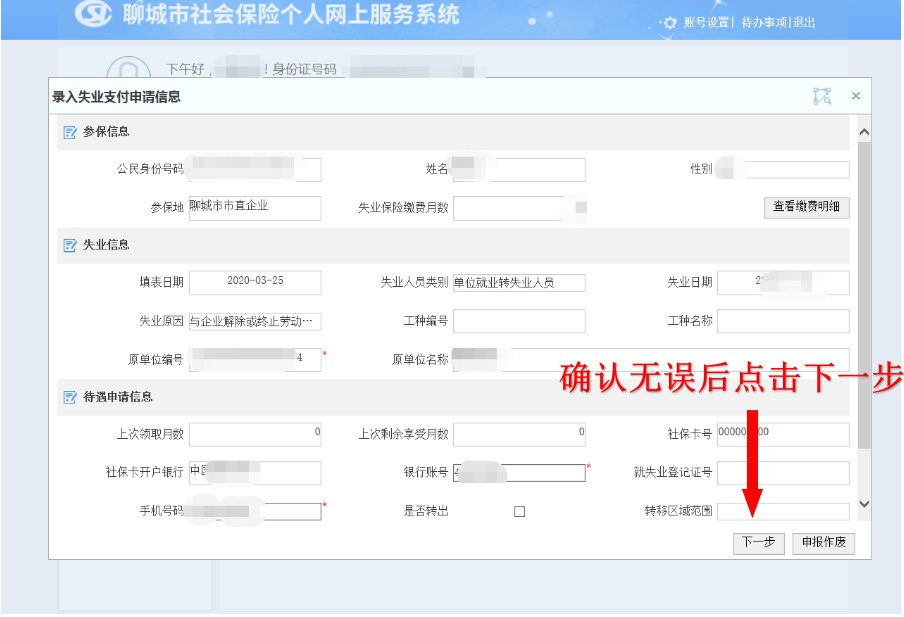
Task: Click the 失业信息 section icon
Action: (x=70, y=246)
